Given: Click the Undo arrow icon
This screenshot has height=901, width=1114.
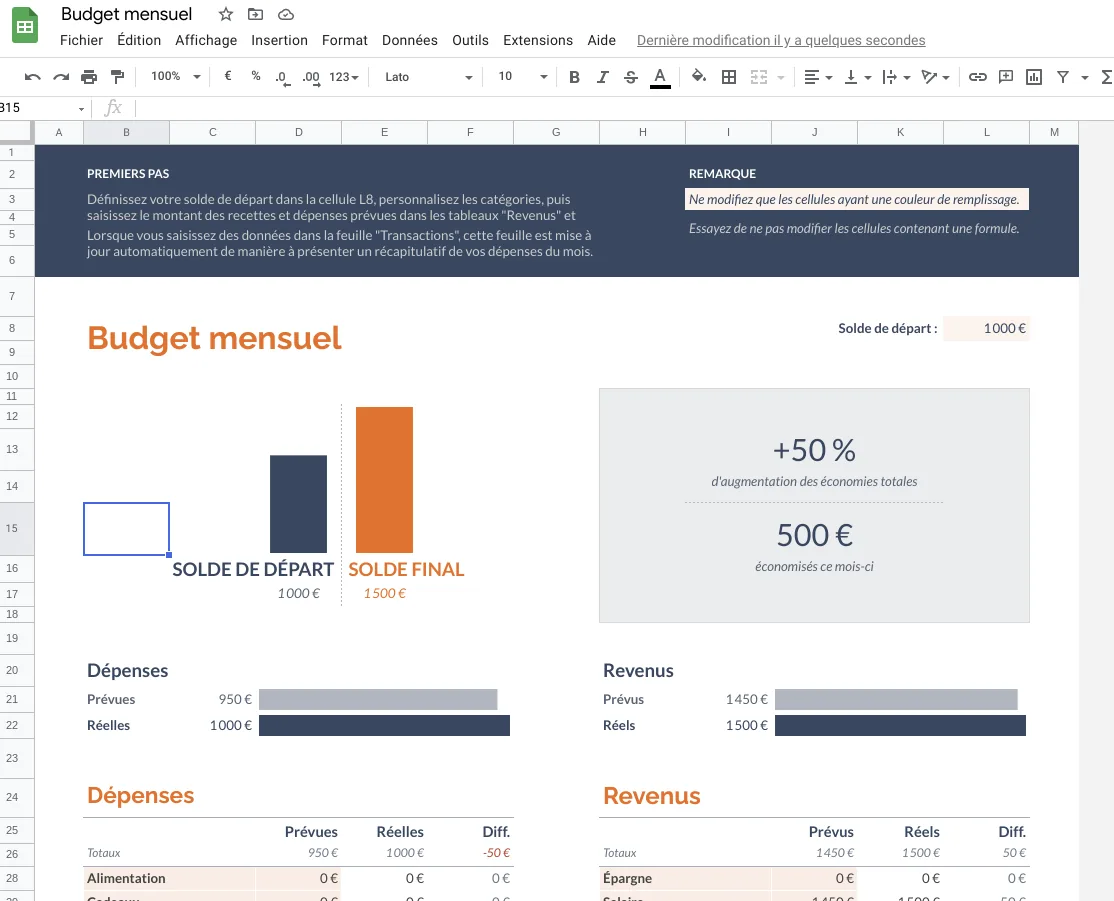Looking at the screenshot, I should click(x=33, y=77).
